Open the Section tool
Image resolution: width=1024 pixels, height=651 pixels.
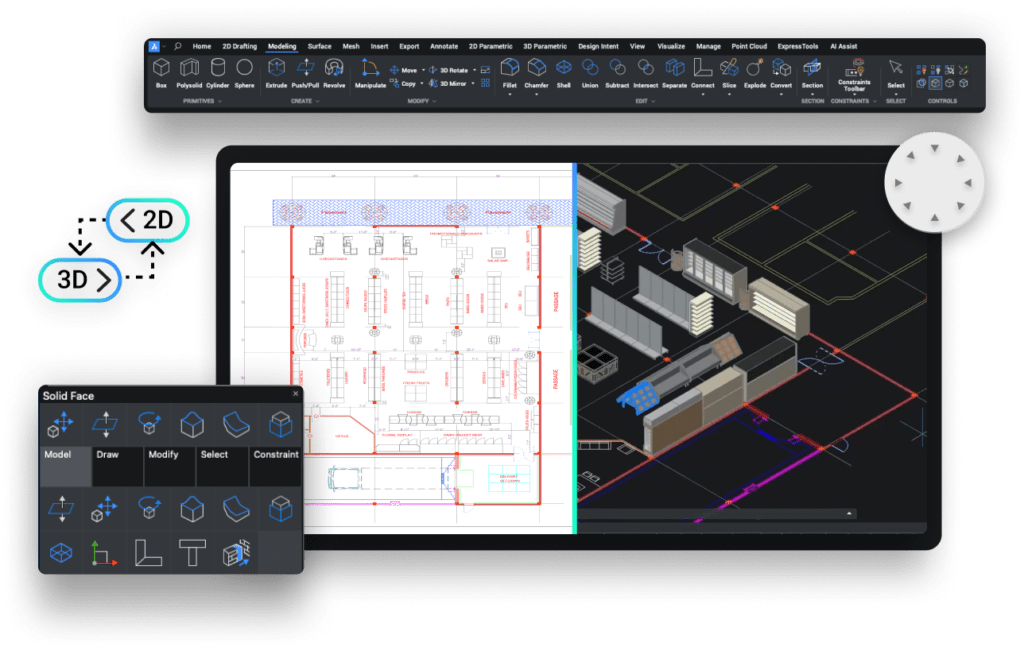click(812, 72)
